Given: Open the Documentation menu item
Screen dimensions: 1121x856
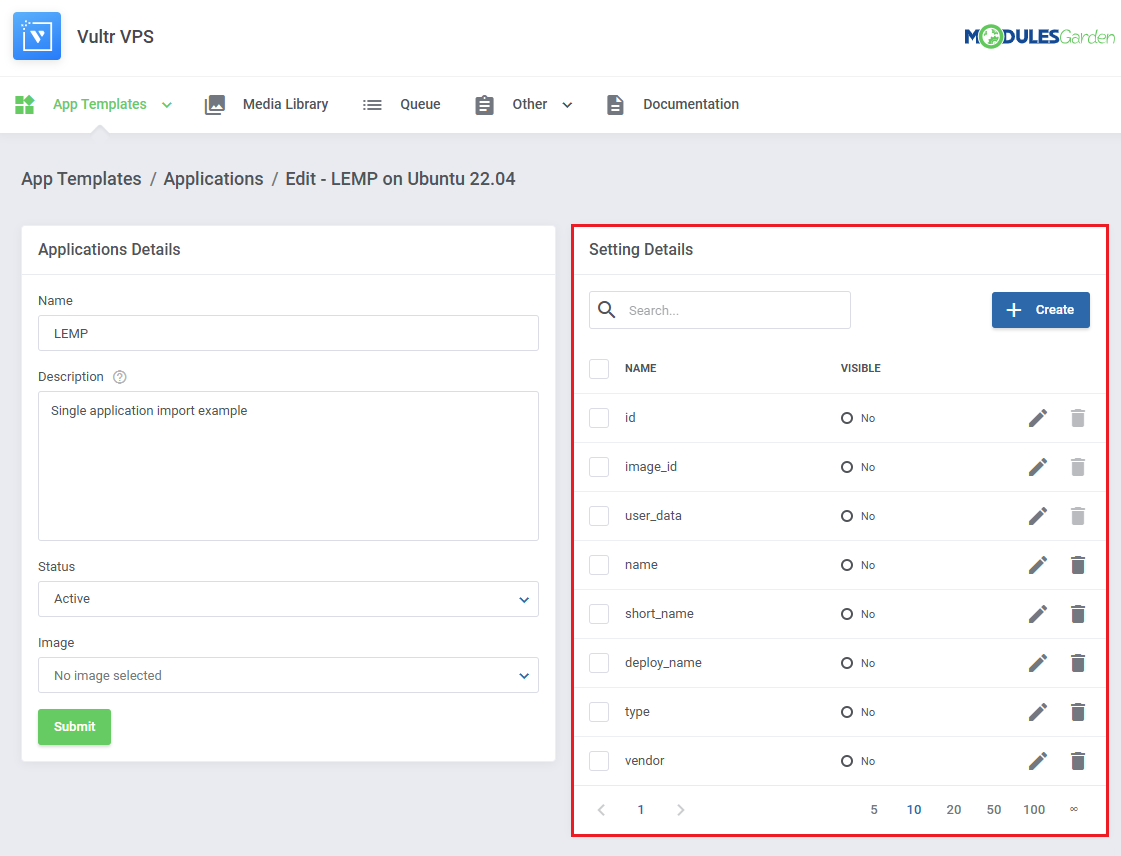Looking at the screenshot, I should [691, 104].
